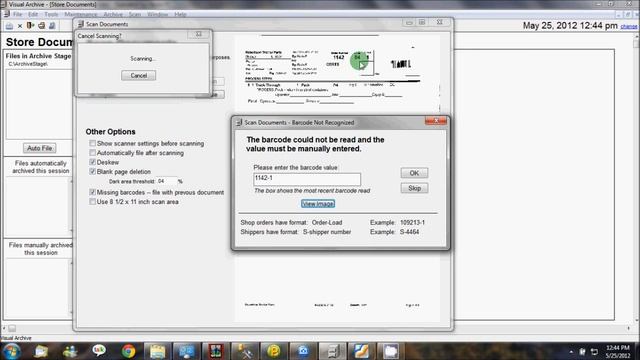Open the Window menu
640x360 pixels.
point(158,14)
